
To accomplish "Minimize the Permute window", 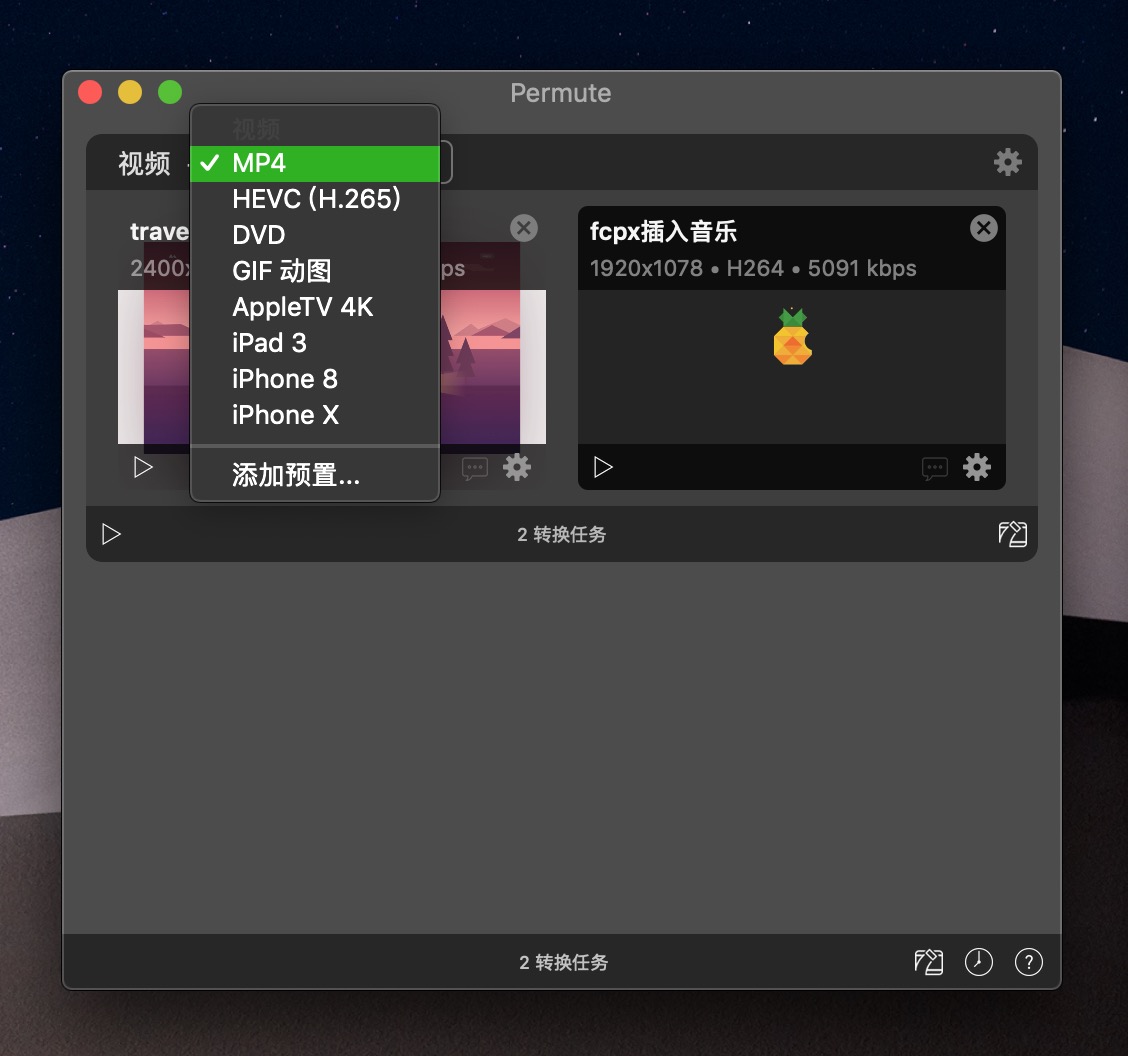I will (130, 93).
